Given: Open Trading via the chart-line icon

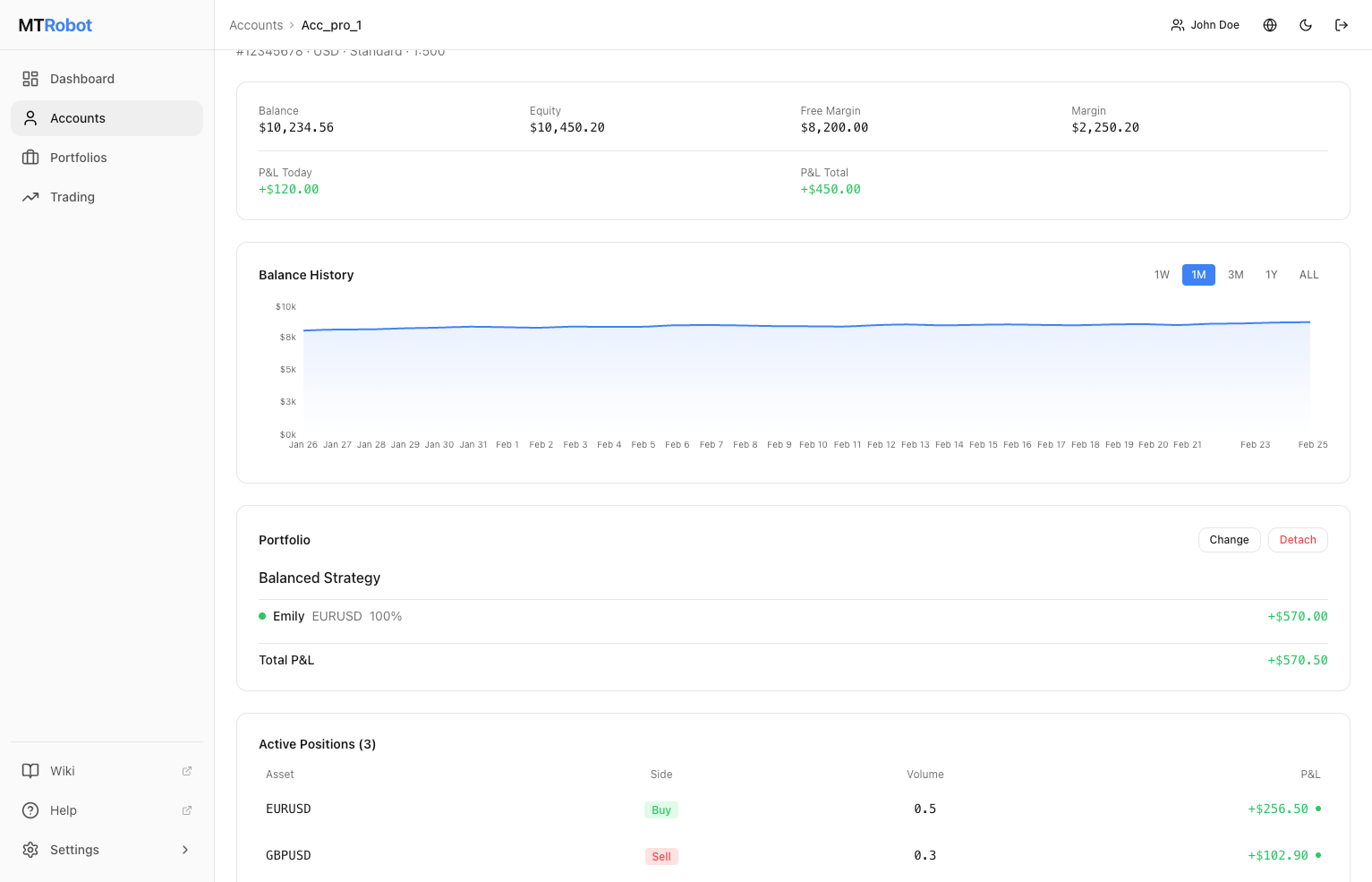Looking at the screenshot, I should [30, 196].
